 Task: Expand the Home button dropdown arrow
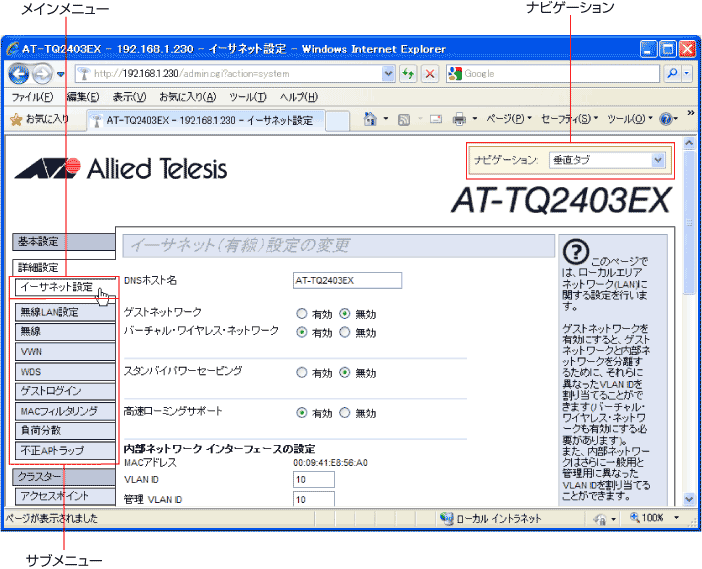point(386,119)
